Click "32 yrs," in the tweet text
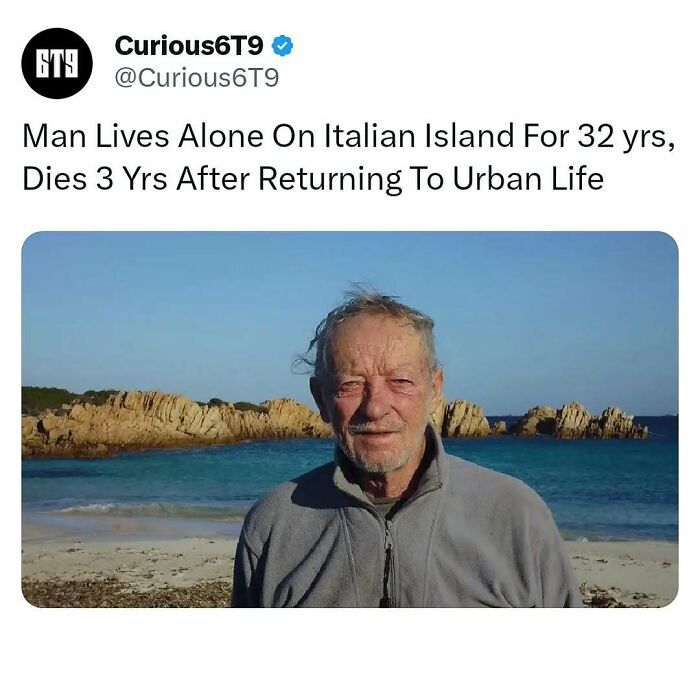 click(x=626, y=137)
